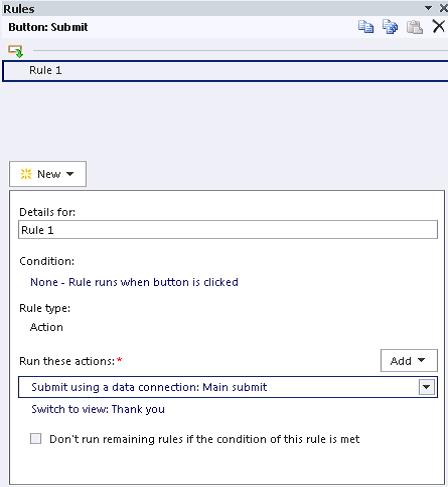The image size is (448, 487).
Task: Expand the Add button's dropdown arrow
Action: [x=421, y=360]
